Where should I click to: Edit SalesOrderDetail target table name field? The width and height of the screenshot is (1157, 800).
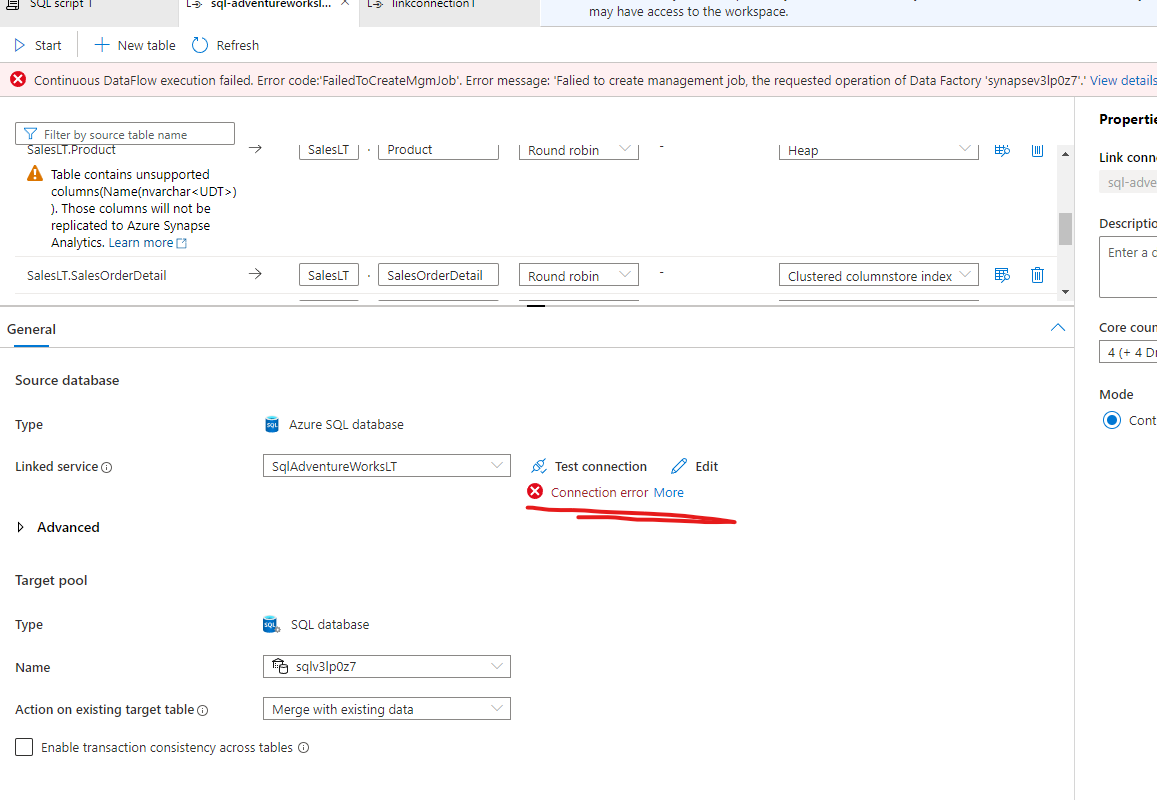pyautogui.click(x=438, y=275)
